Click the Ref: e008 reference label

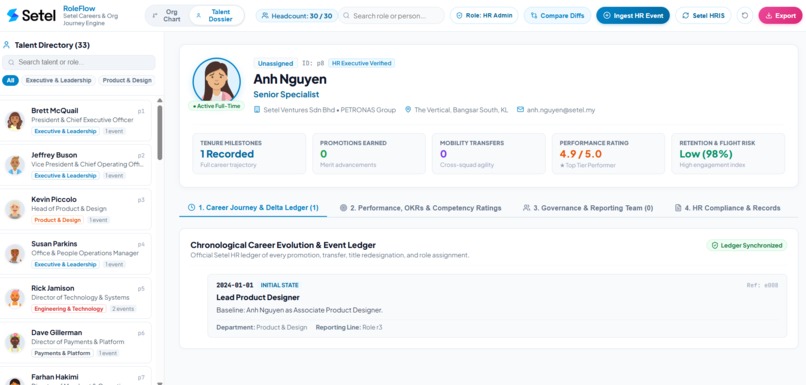click(x=762, y=285)
